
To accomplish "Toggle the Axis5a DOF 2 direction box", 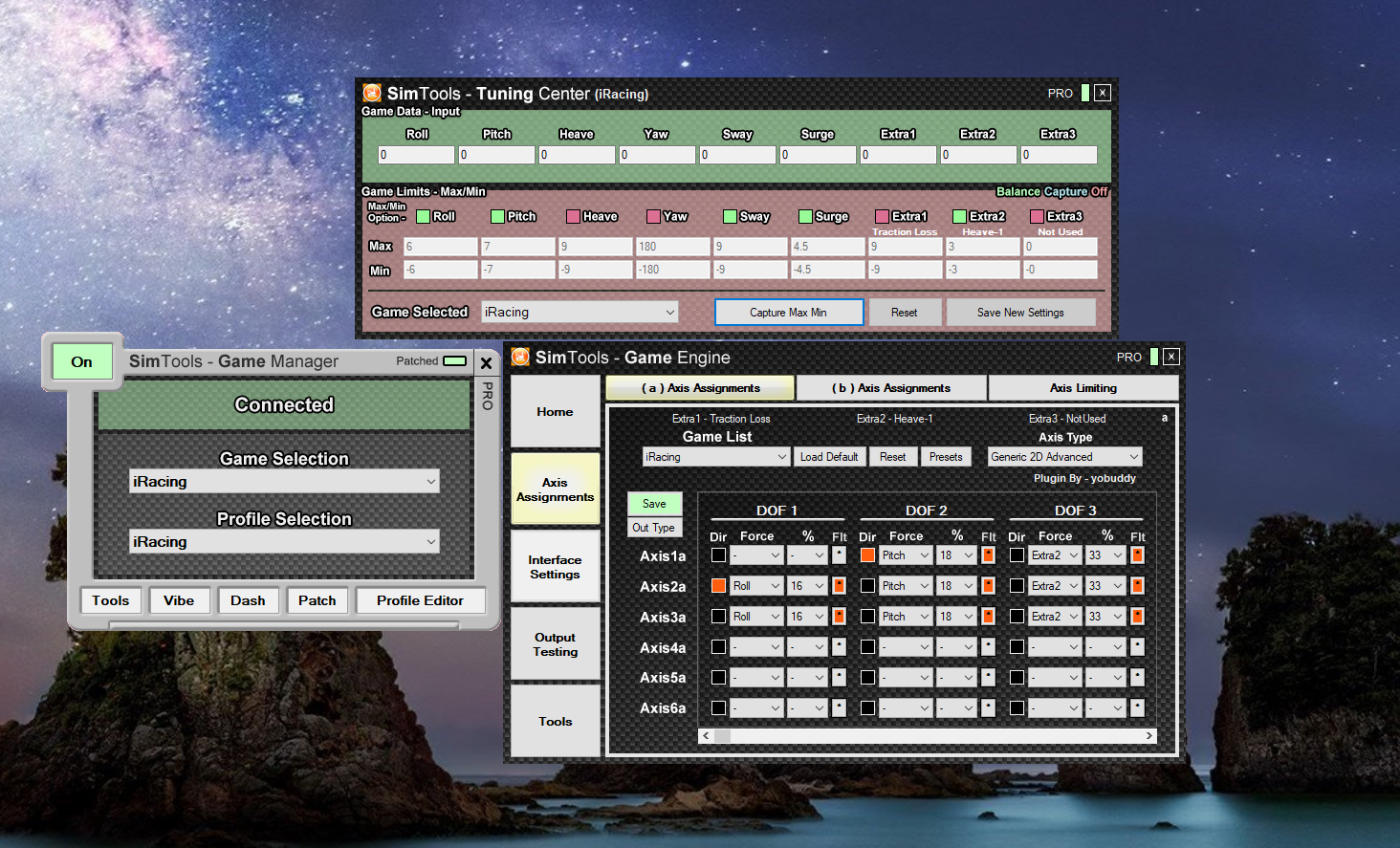I will pyautogui.click(x=867, y=677).
